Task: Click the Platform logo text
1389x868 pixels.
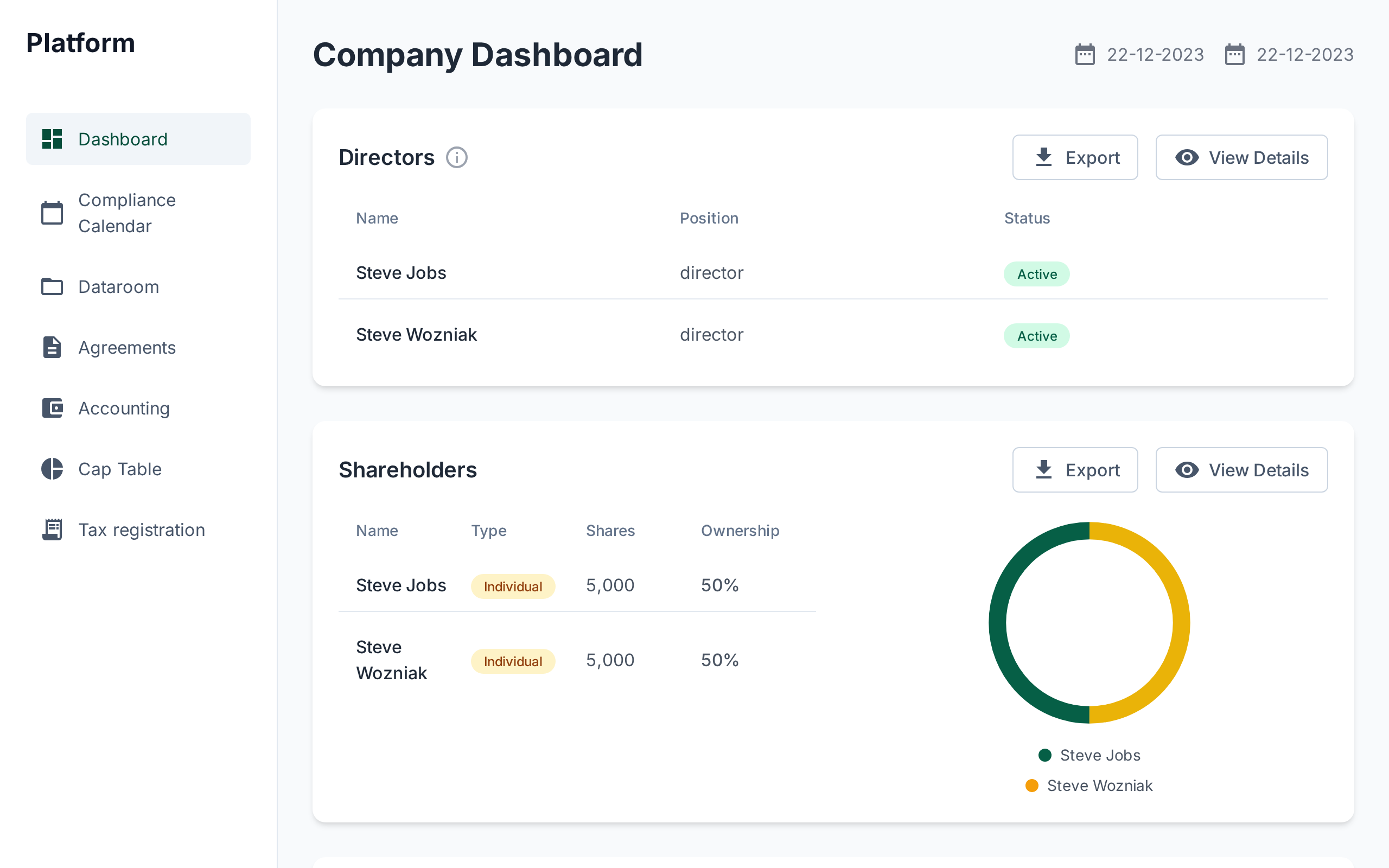Action: point(80,43)
